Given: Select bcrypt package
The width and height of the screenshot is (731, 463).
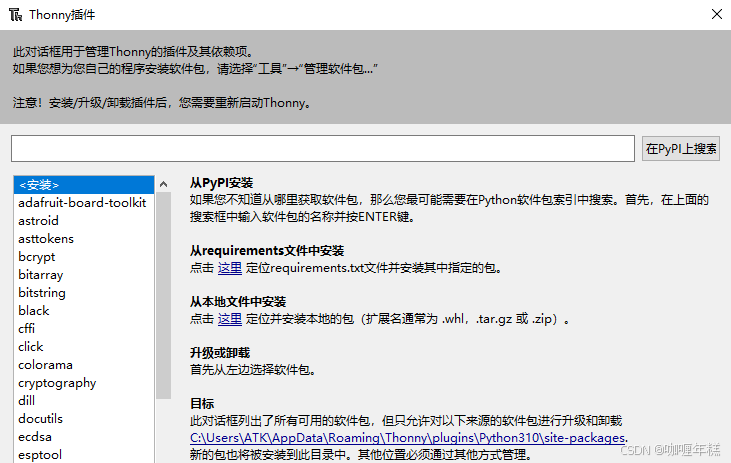Looking at the screenshot, I should 84,257.
